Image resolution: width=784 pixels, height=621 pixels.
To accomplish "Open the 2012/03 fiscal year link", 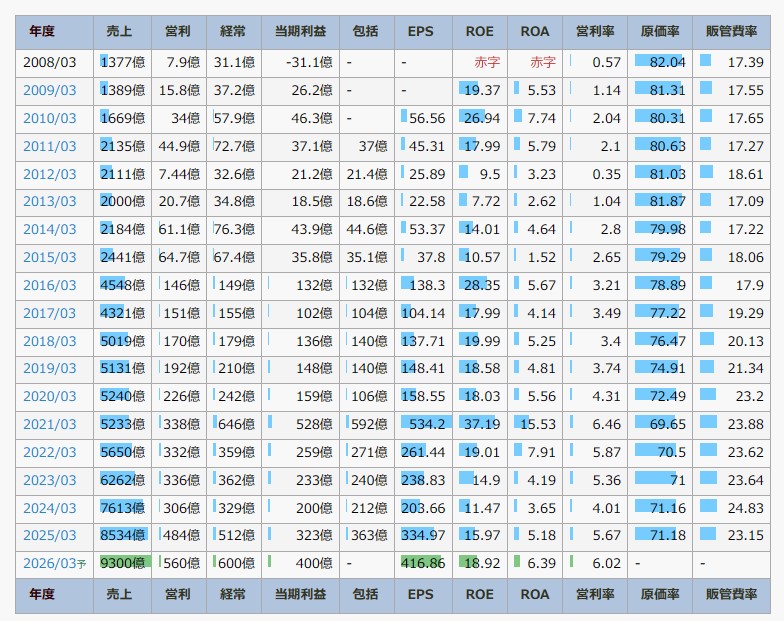I will point(50,174).
